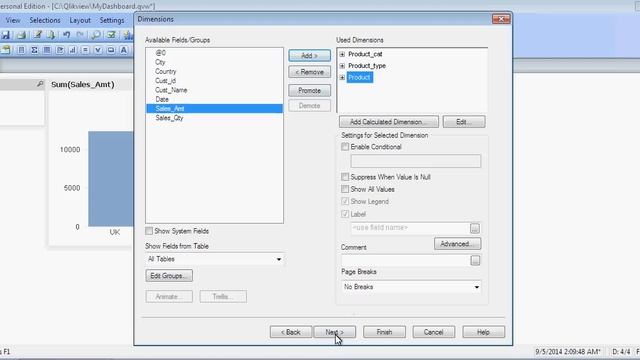Toggle the Show Legend checkbox
Viewport: 640px width, 360px height.
345,202
